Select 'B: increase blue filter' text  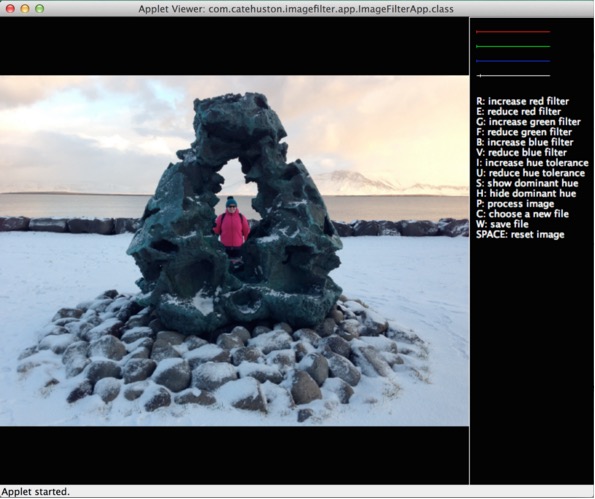pyautogui.click(x=524, y=142)
